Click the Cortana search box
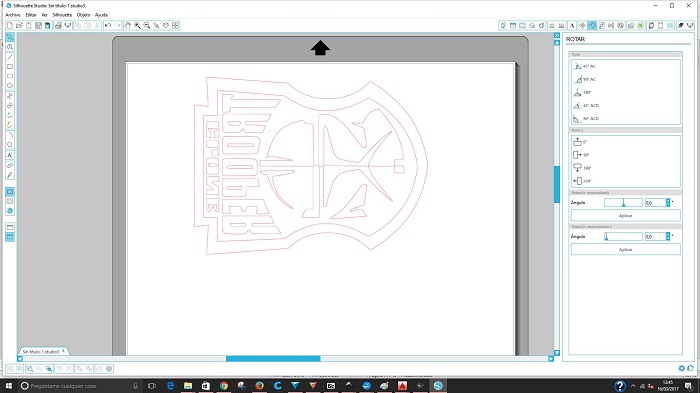 [x=80, y=386]
